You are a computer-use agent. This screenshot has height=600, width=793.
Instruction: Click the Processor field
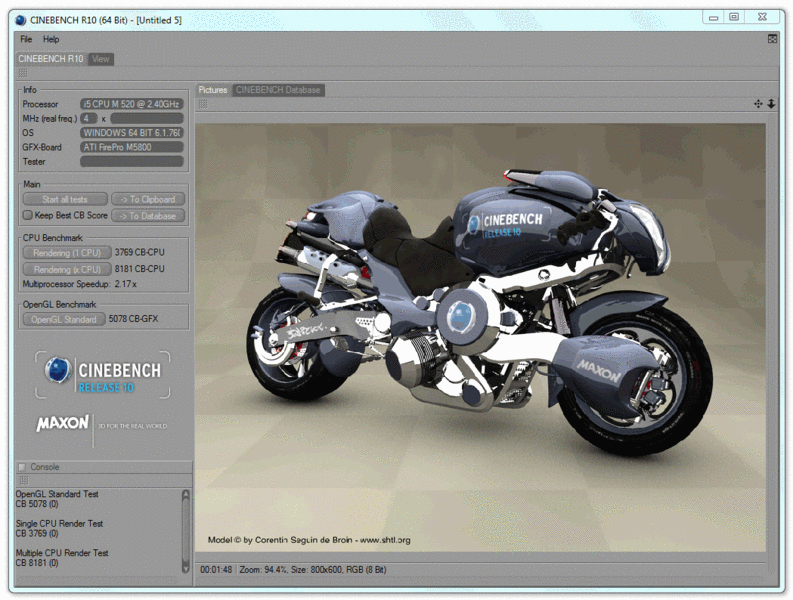[131, 104]
